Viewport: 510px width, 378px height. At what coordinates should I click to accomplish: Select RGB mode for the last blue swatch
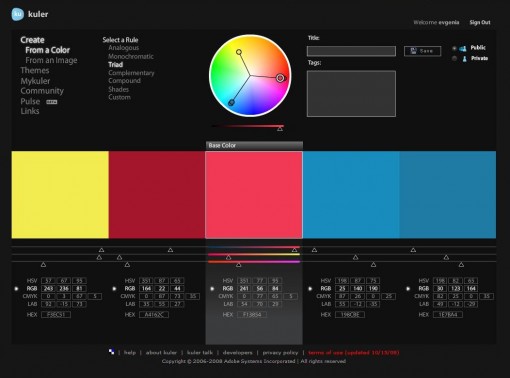click(408, 289)
